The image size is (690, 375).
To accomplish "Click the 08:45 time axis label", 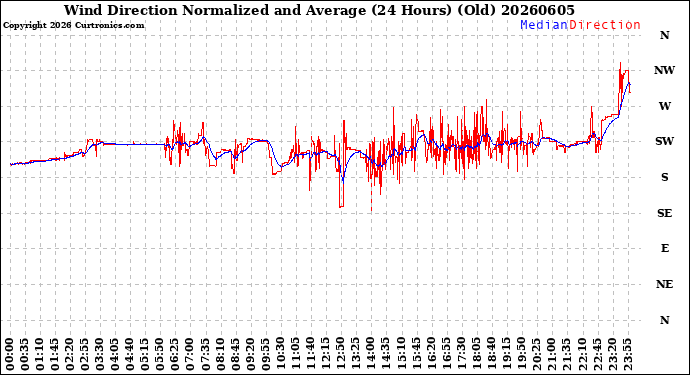I will coord(235,354).
